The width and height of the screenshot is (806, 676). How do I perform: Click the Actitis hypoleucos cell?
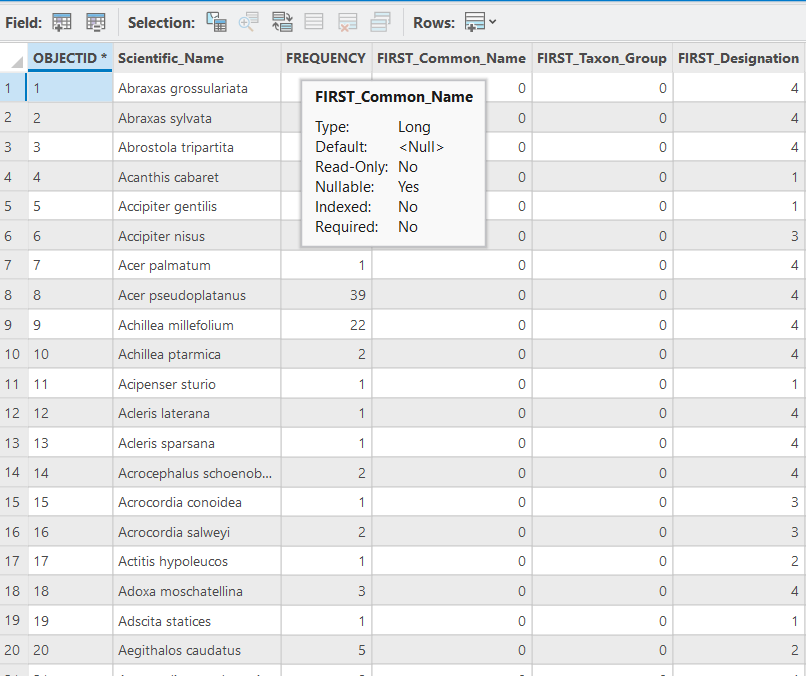tap(197, 562)
